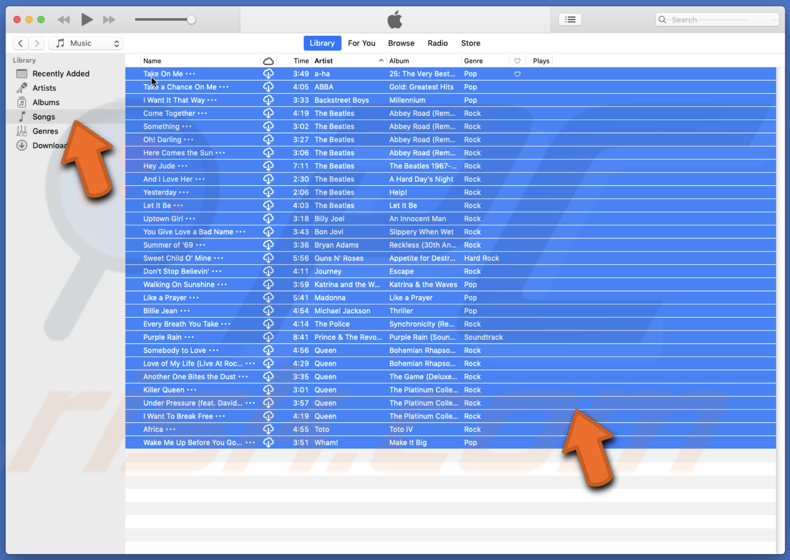Click album Slippery When Wet

click(421, 232)
